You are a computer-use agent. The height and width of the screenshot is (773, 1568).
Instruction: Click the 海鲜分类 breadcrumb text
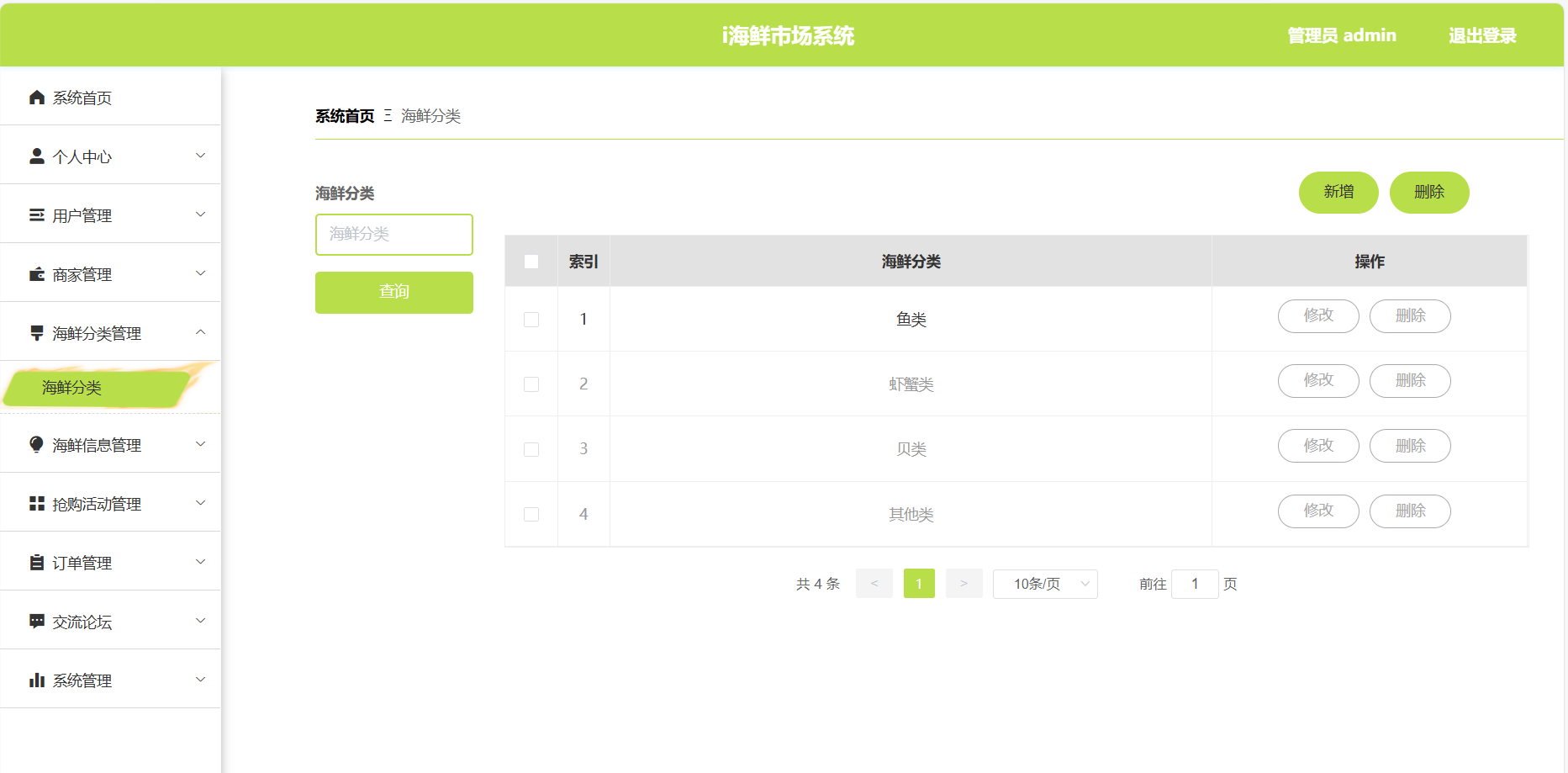[430, 116]
